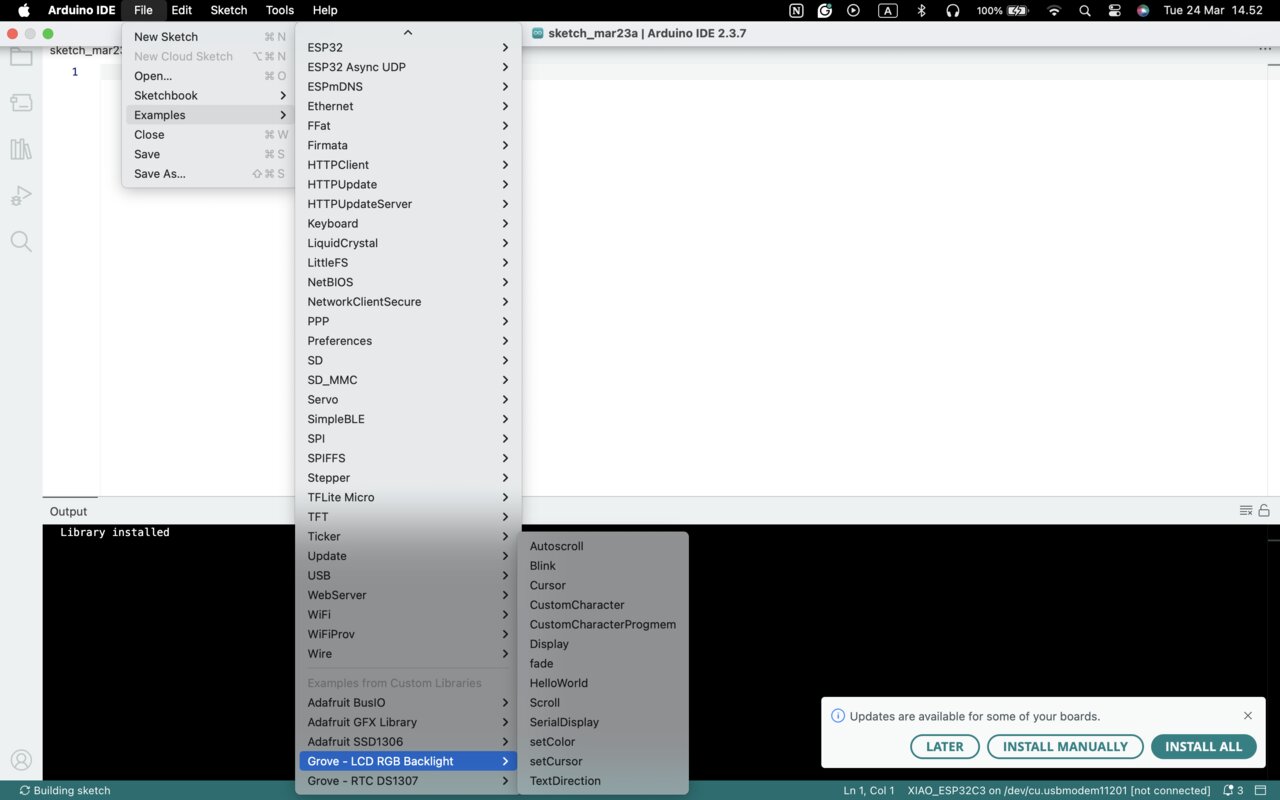Dismiss the board updates notification with X

point(1248,716)
